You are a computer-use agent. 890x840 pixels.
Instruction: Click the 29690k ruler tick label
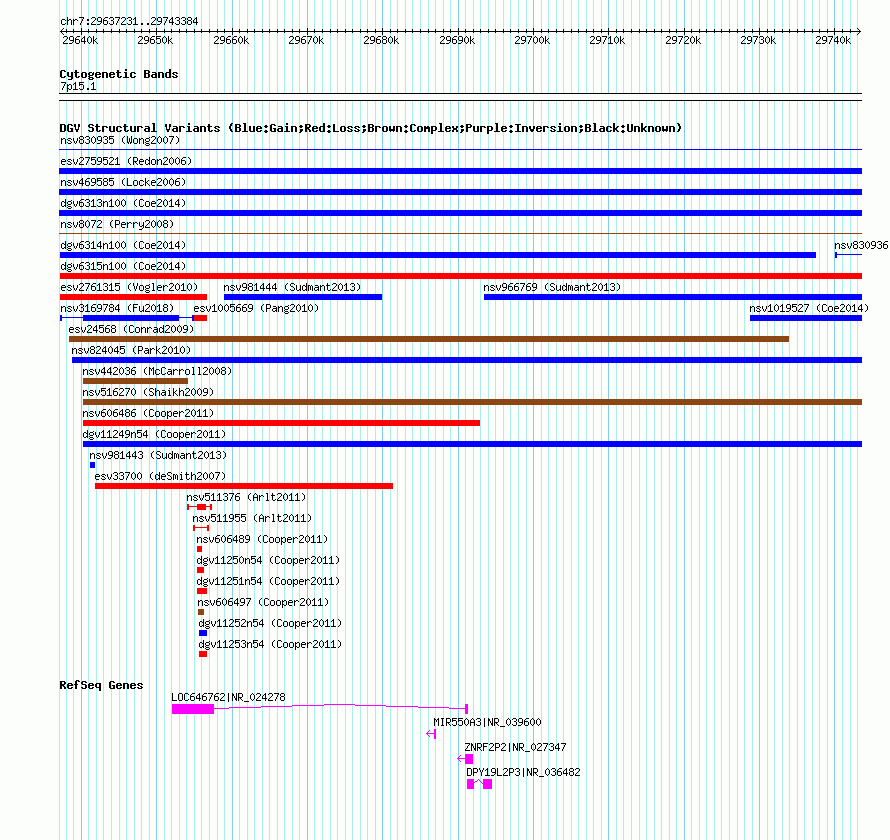[457, 40]
